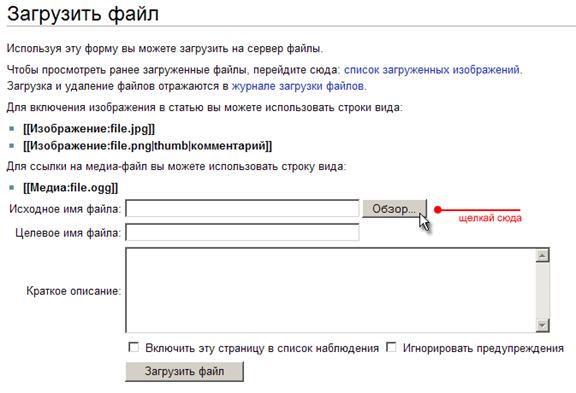576x393 pixels.
Task: Tick the Игнорировать предупреждения checkbox
Action: [x=391, y=347]
